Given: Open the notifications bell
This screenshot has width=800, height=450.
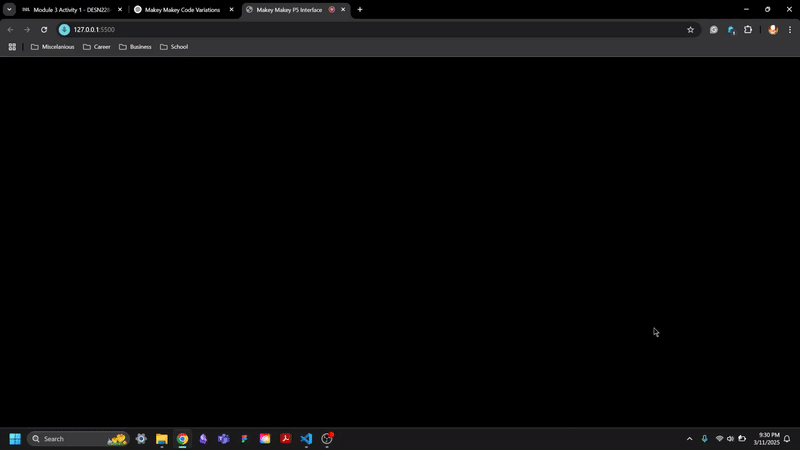Looking at the screenshot, I should click(x=787, y=439).
